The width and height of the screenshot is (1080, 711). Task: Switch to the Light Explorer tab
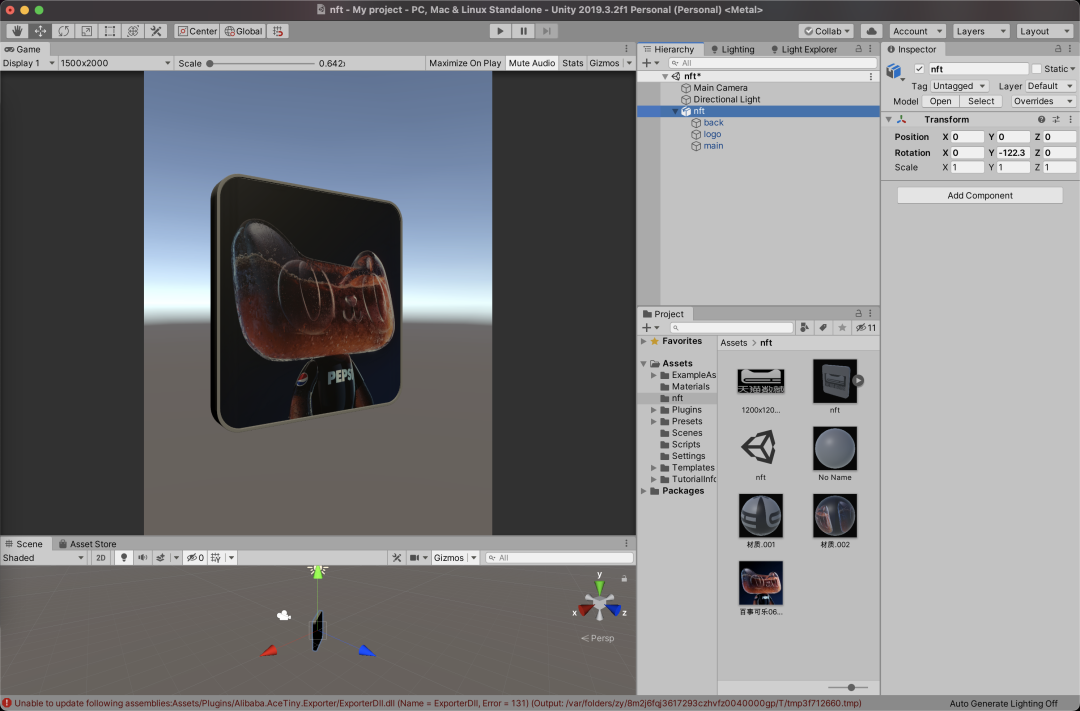tap(803, 49)
